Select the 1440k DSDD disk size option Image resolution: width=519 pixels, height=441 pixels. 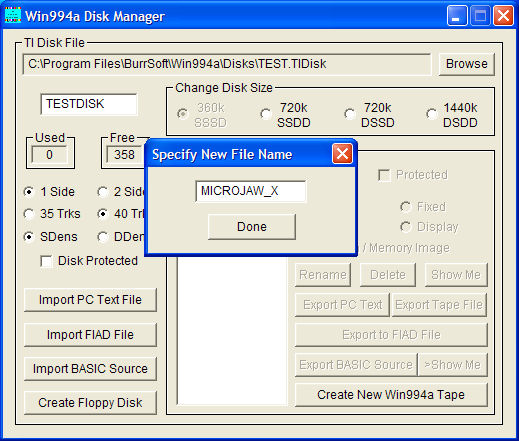pos(432,114)
